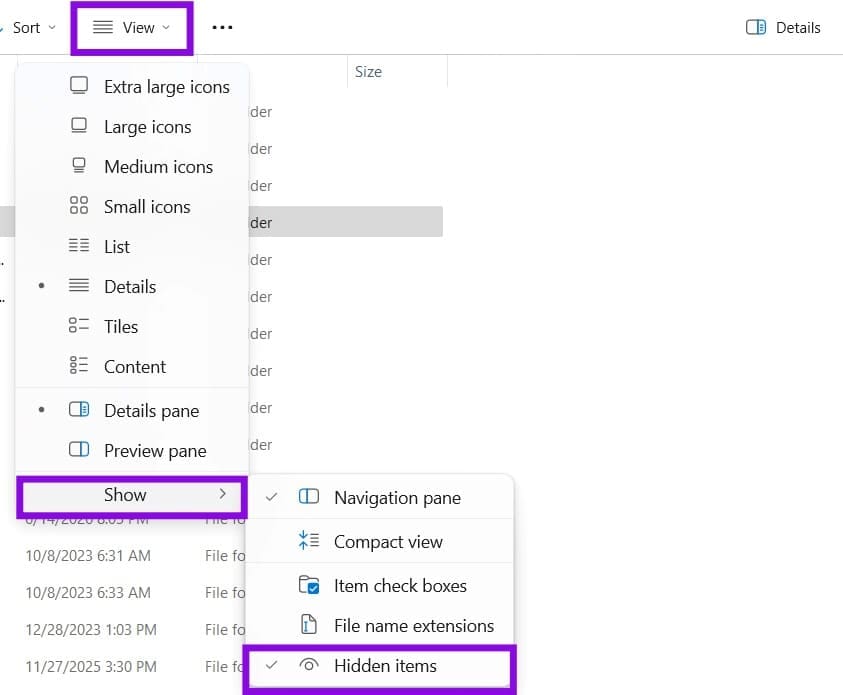Click the Navigation pane icon
The image size is (843, 695).
(x=309, y=497)
